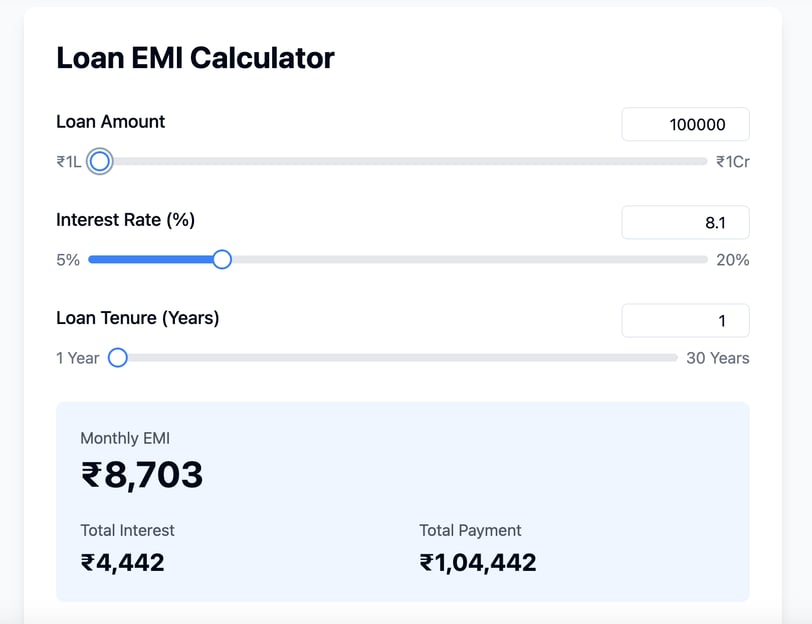Click the Loan Amount label

[110, 122]
